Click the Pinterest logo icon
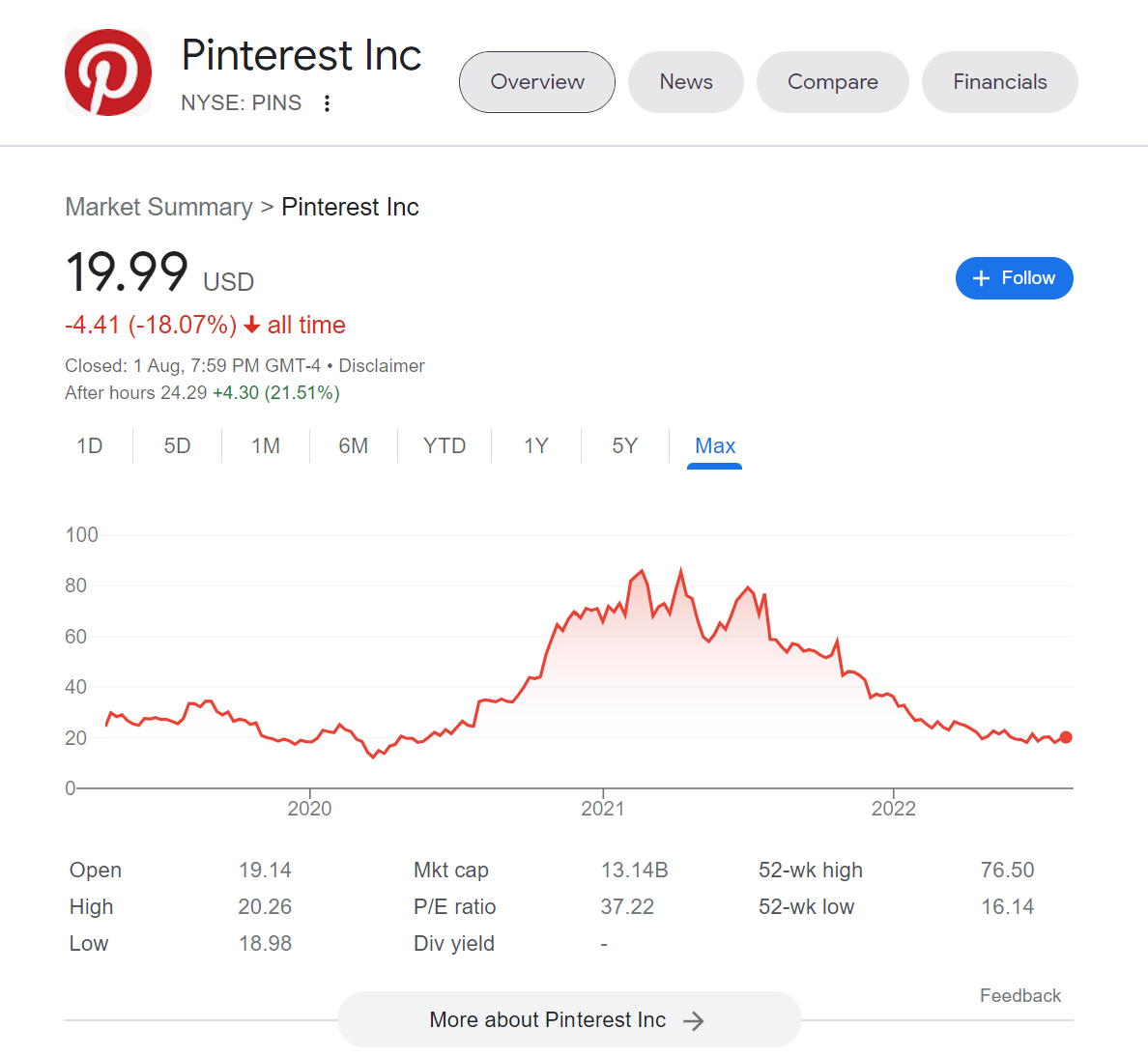The image size is (1148, 1057). (x=108, y=72)
